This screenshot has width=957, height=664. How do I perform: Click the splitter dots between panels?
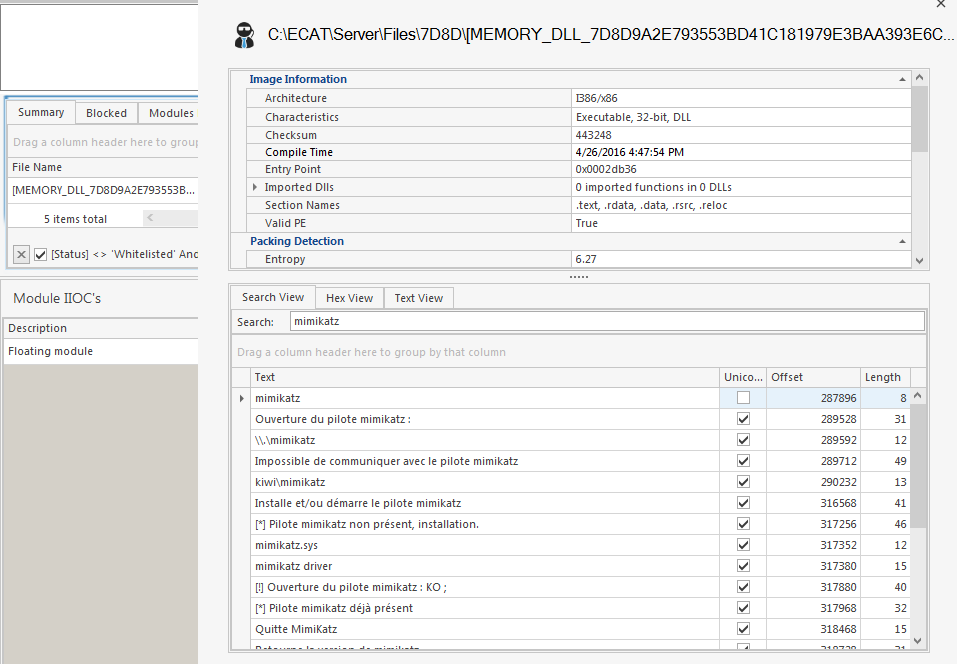point(579,276)
